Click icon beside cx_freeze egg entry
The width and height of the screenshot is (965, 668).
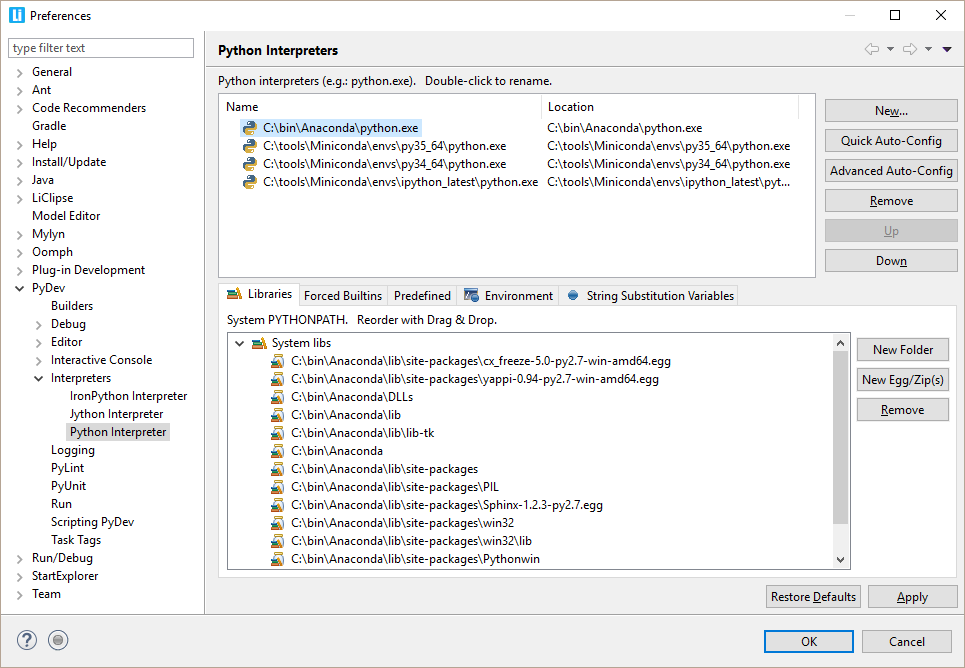tap(278, 361)
